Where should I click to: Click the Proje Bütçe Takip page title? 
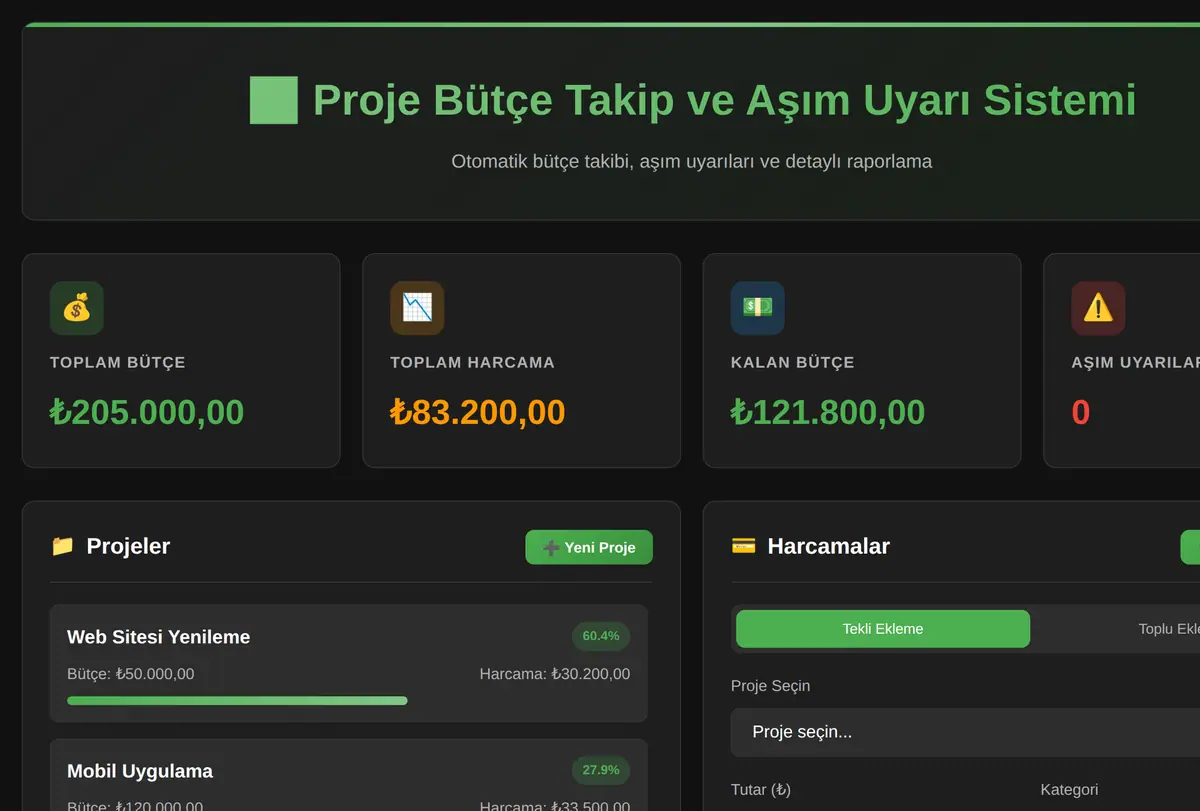725,100
